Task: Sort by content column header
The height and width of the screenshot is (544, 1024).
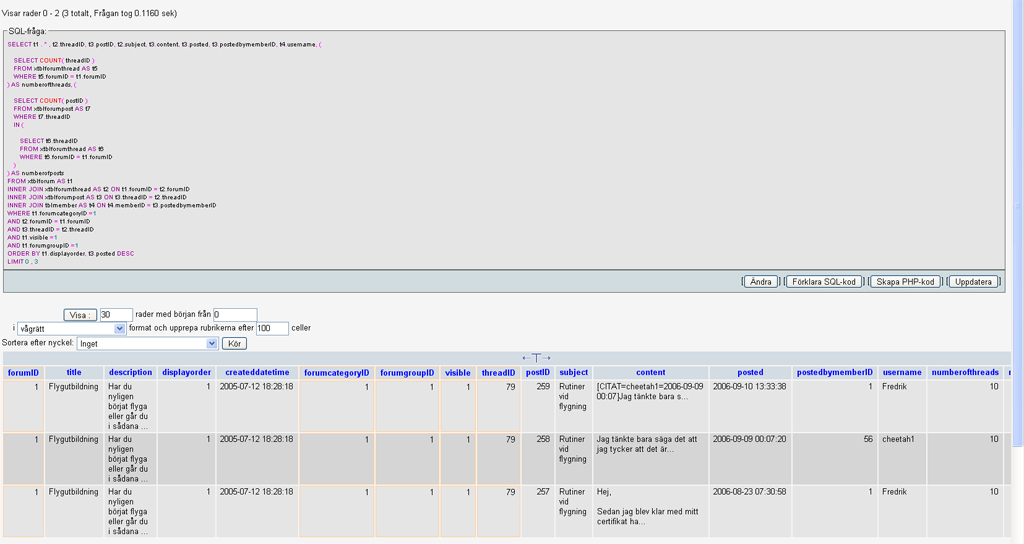Action: (x=650, y=372)
